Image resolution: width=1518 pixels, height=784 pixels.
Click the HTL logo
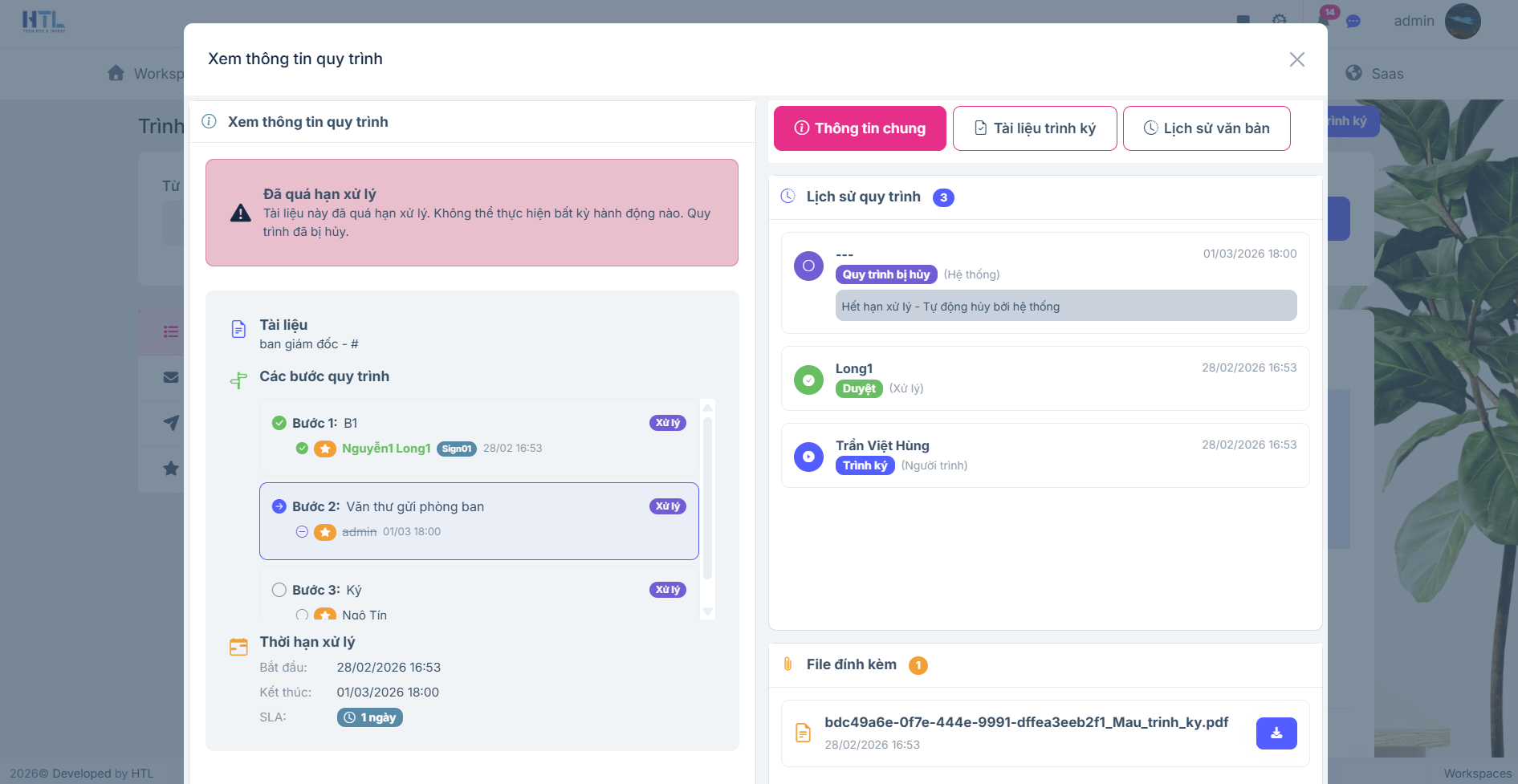click(43, 21)
